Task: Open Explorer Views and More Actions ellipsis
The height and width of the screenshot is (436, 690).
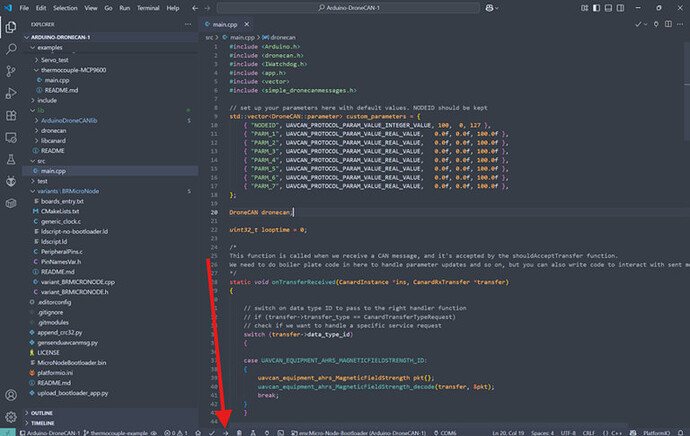Action: pyautogui.click(x=188, y=24)
